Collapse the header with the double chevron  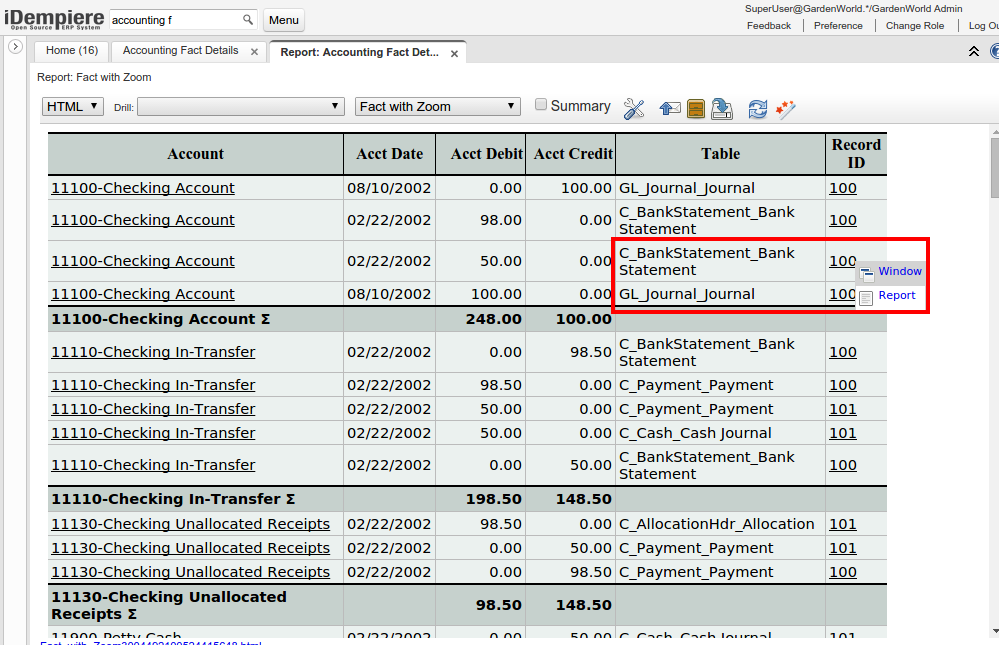point(974,51)
